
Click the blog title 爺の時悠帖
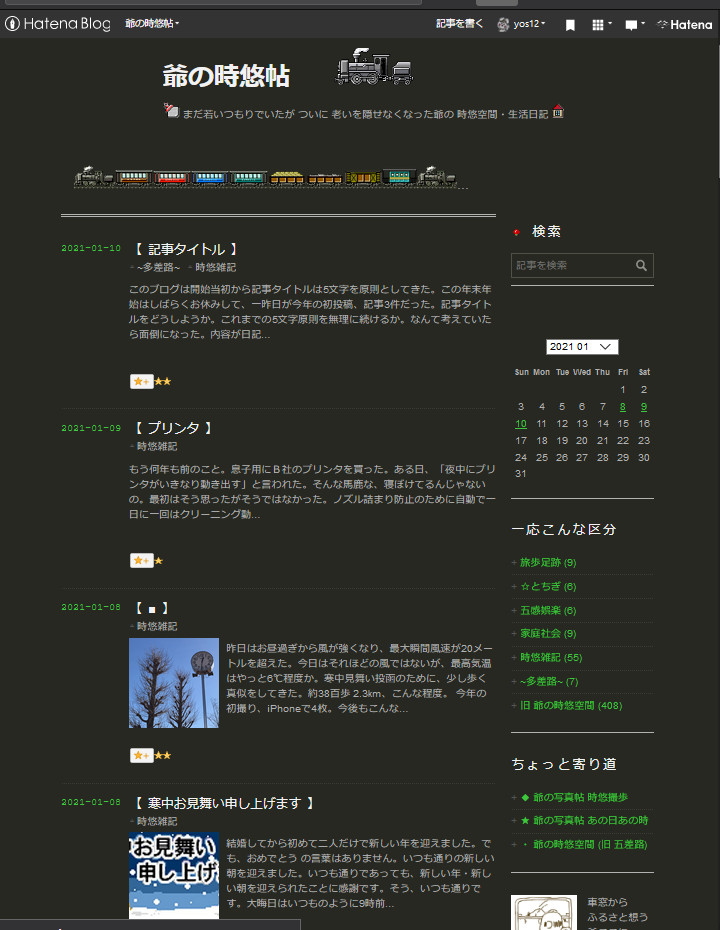(226, 76)
